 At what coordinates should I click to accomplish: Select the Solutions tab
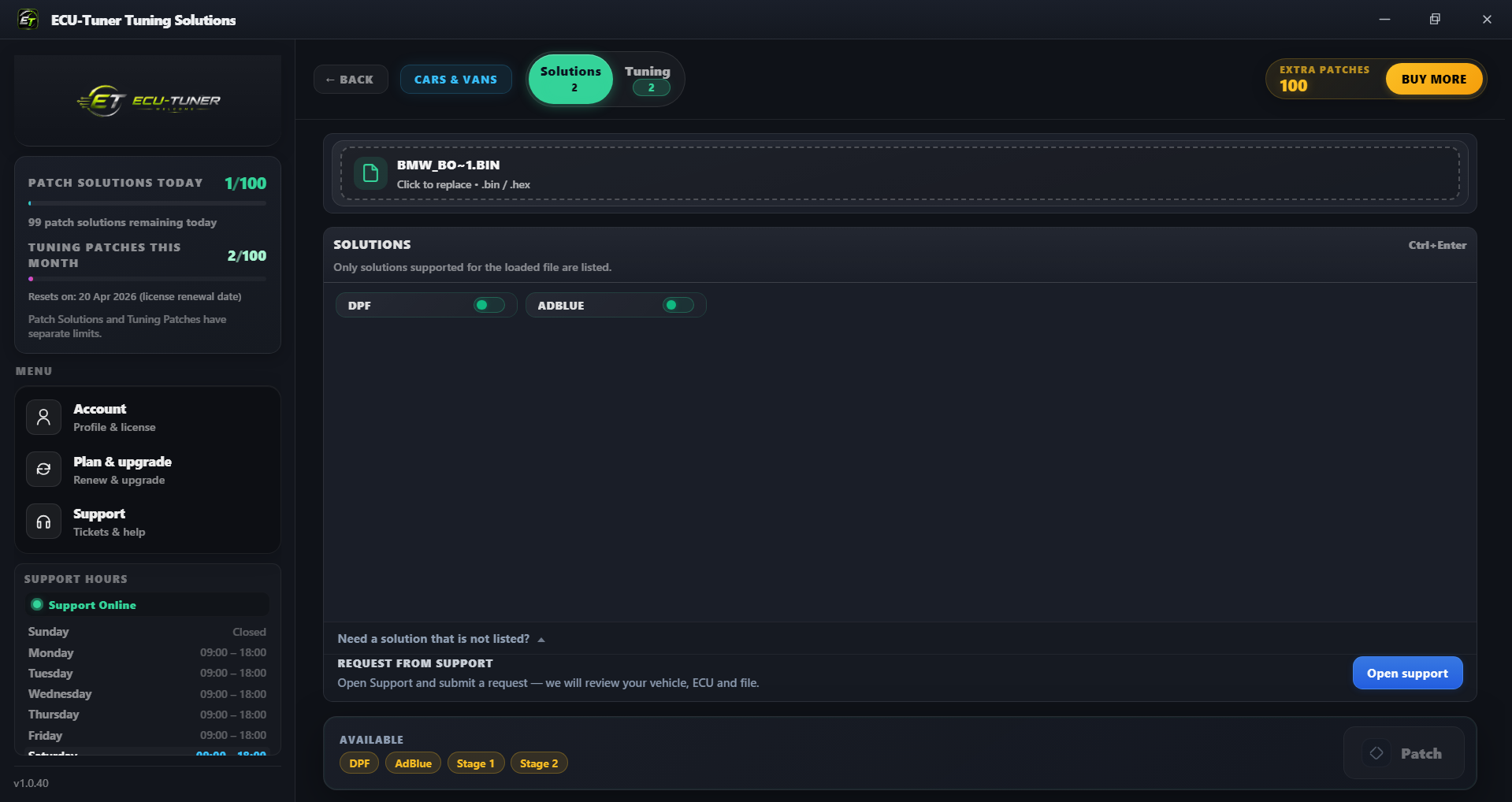[x=570, y=79]
